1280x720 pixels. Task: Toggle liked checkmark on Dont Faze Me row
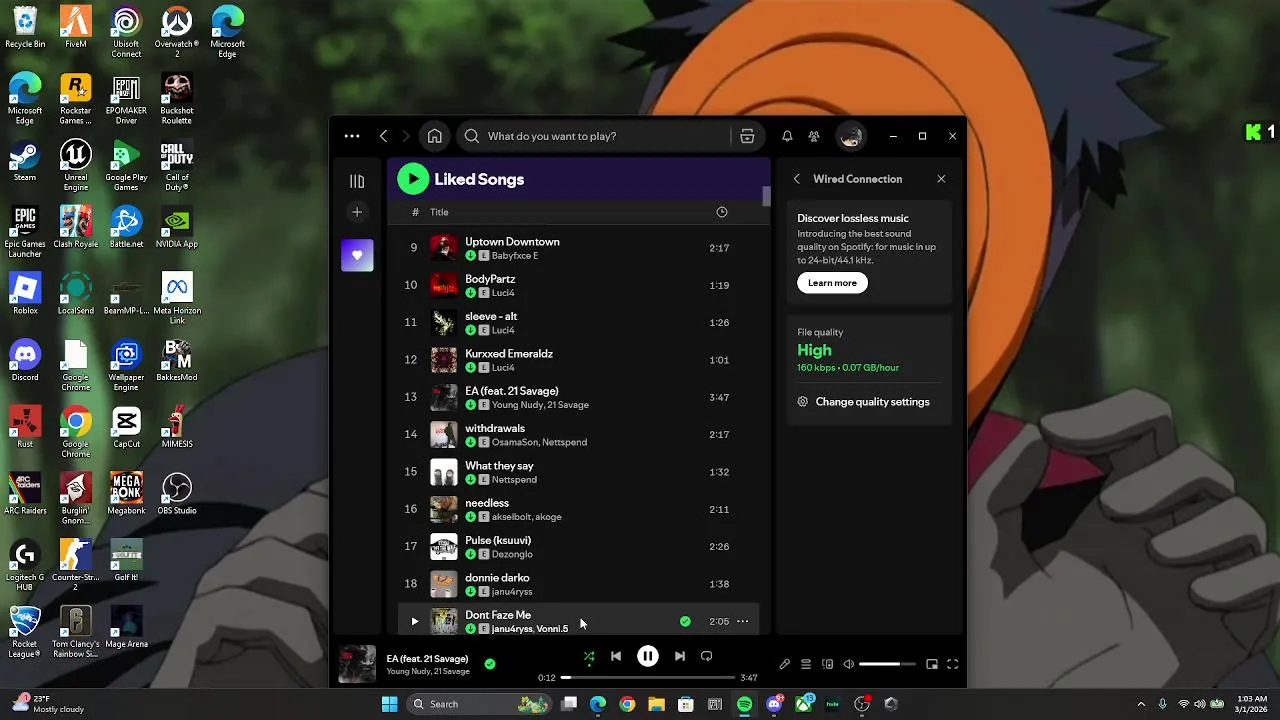coord(685,622)
